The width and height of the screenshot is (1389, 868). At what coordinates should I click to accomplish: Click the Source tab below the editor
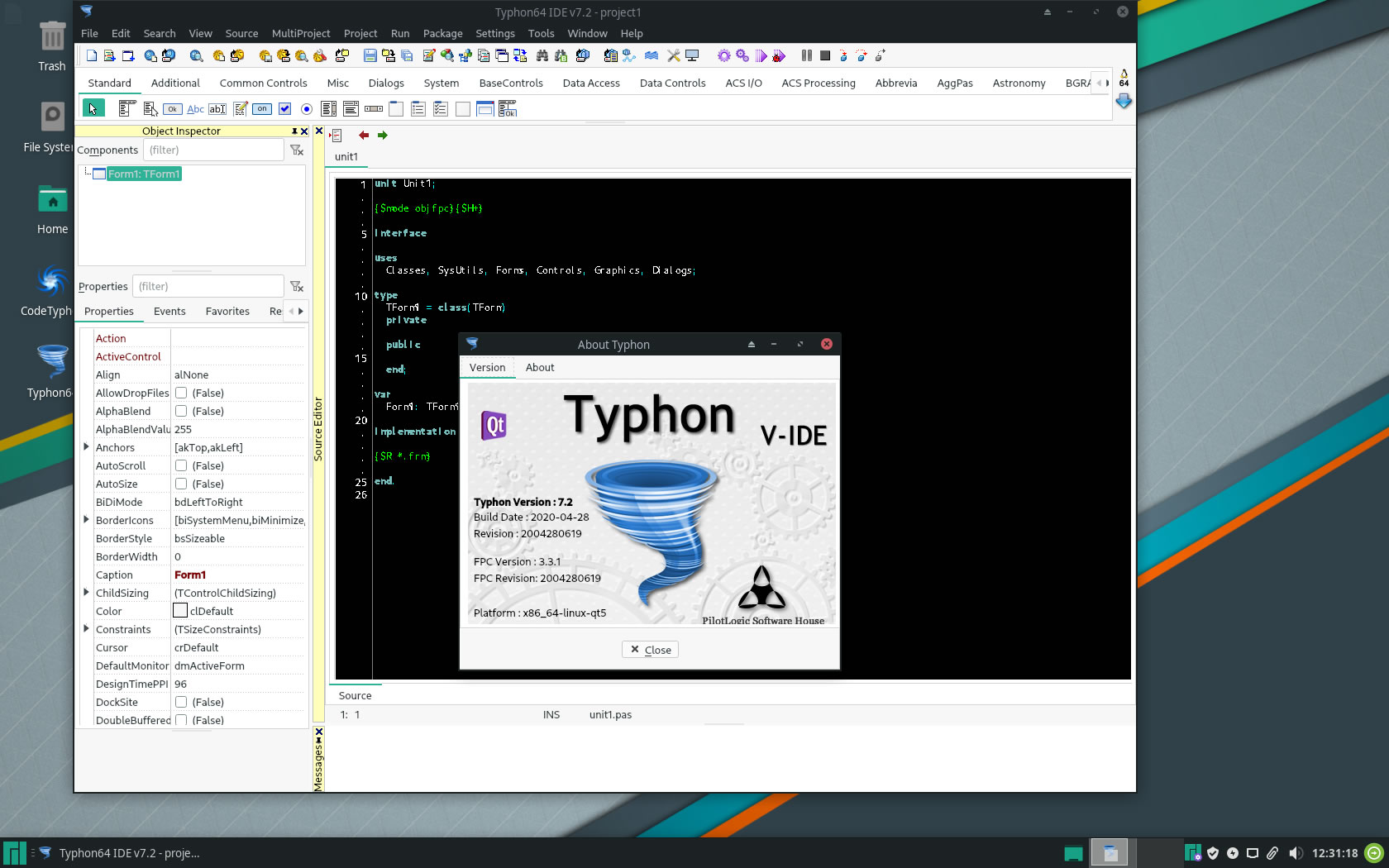click(355, 696)
